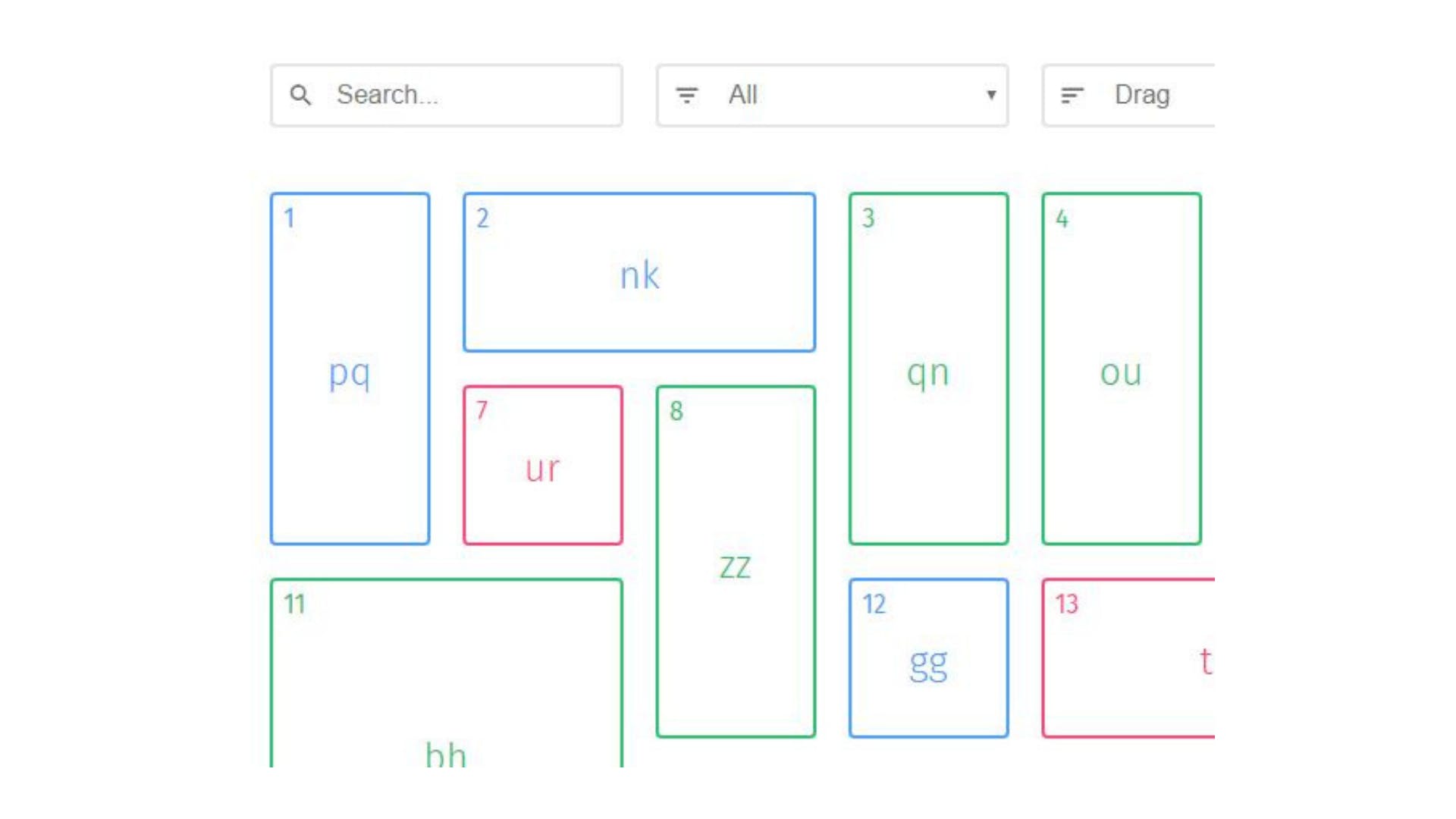Open the All filter dropdown
Screen dimensions: 1456x819
[832, 95]
